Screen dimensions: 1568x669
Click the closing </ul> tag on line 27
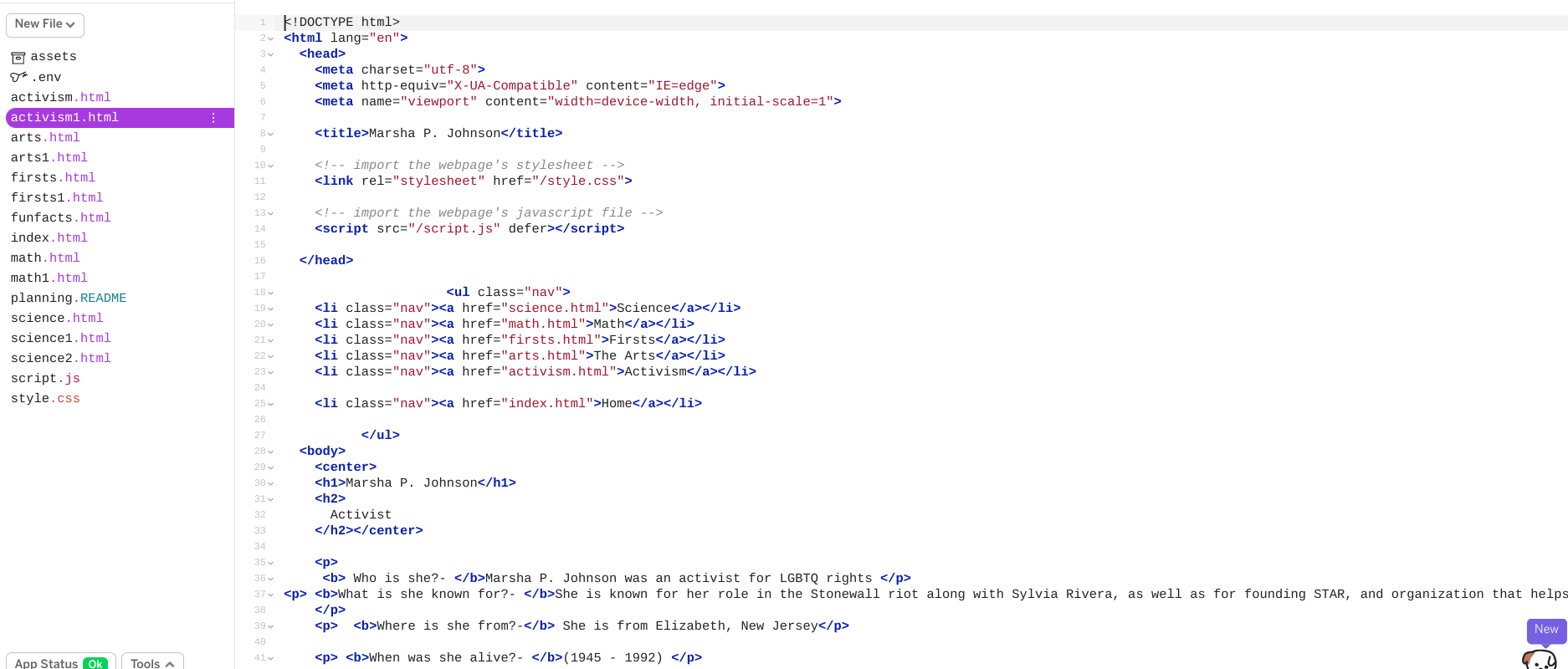click(x=381, y=436)
